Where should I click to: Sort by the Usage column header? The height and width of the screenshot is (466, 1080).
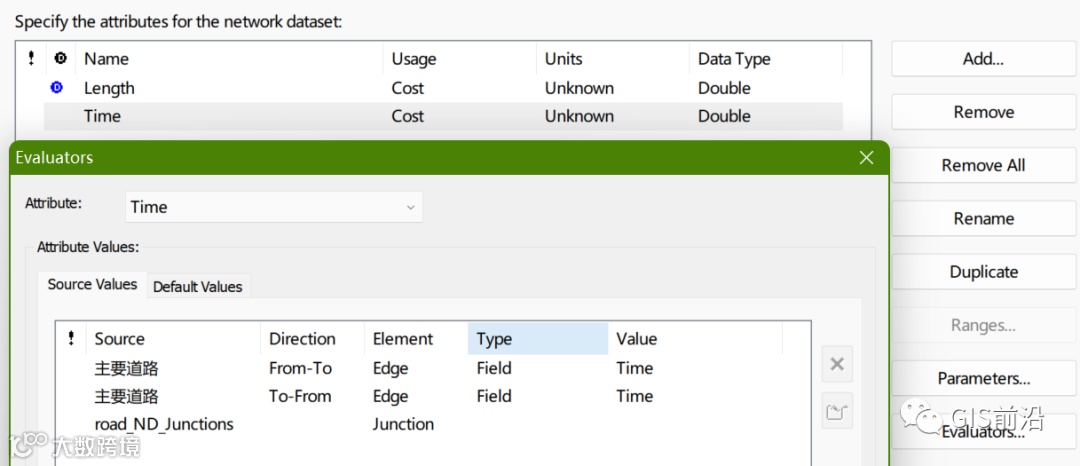(x=414, y=59)
